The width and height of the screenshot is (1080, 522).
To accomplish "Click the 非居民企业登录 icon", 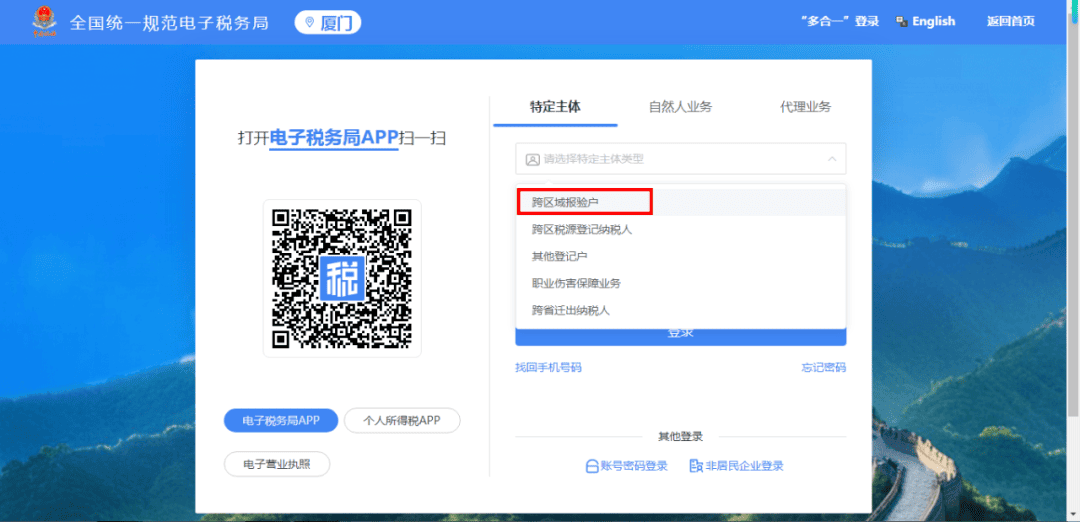I will click(696, 466).
